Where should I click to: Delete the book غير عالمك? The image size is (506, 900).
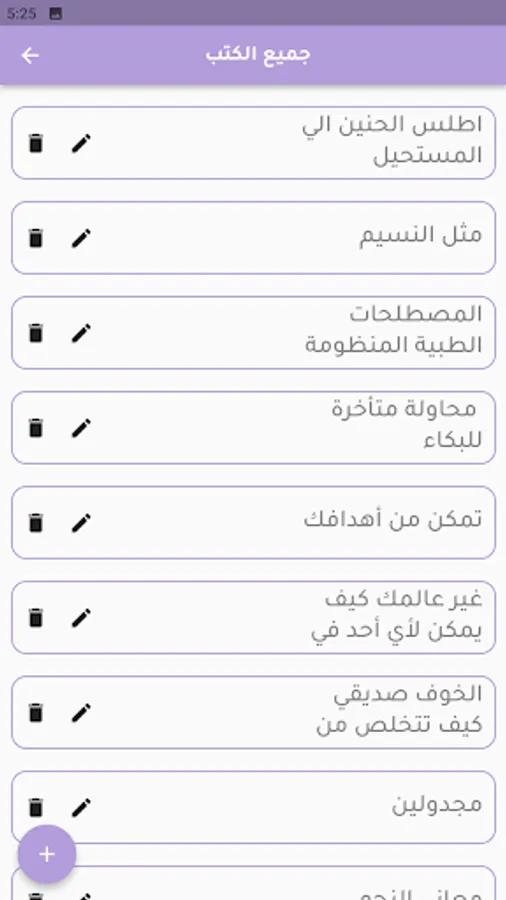pyautogui.click(x=36, y=618)
